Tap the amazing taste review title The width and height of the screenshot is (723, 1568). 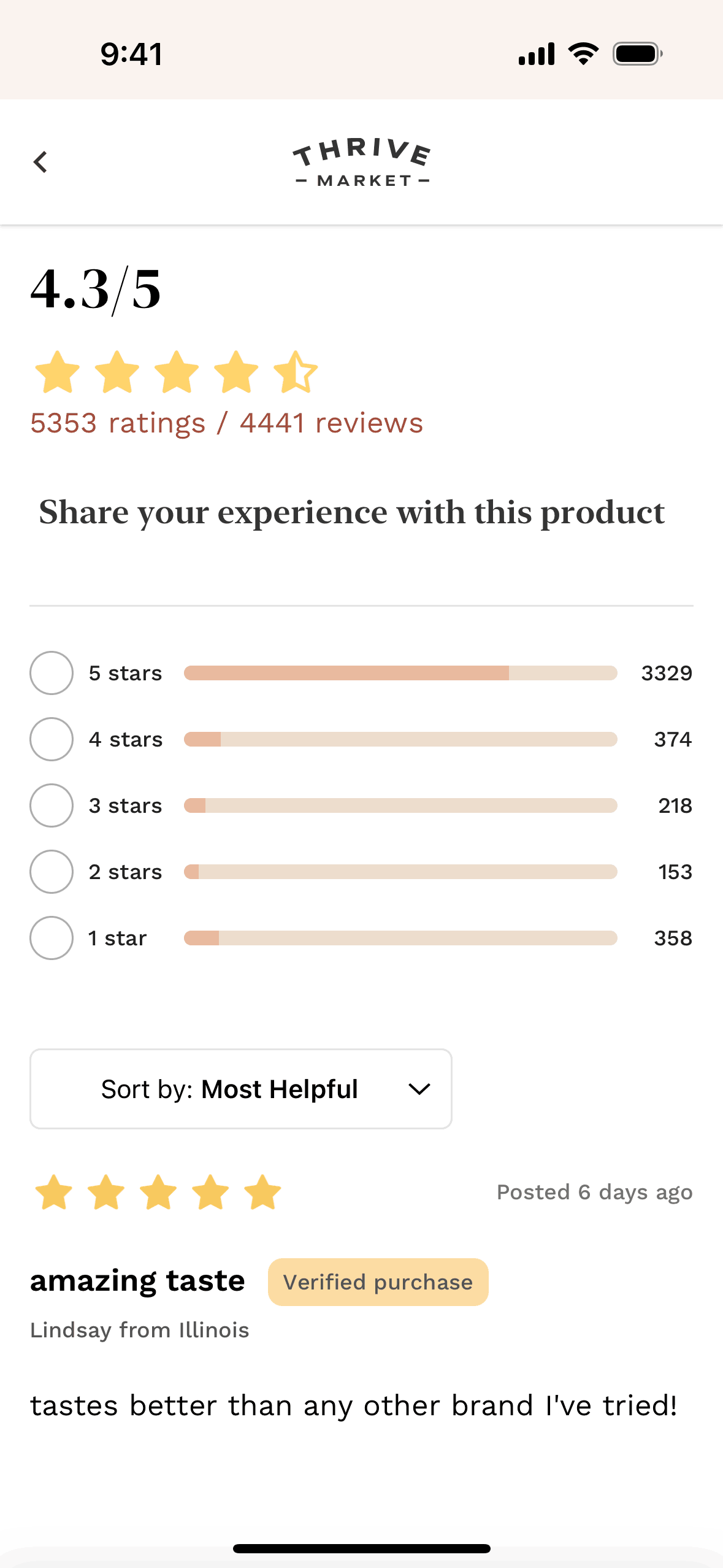(x=137, y=1281)
